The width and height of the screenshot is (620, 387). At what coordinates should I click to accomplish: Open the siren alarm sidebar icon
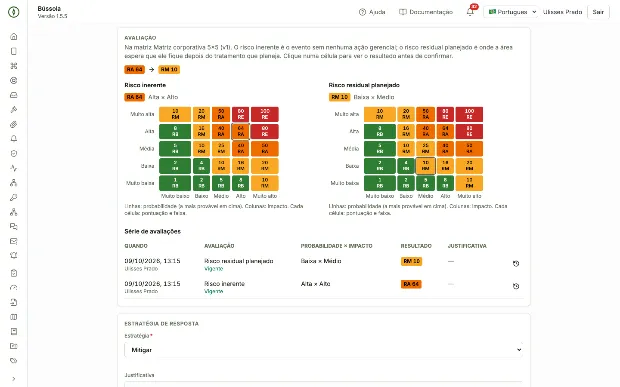pos(13,256)
